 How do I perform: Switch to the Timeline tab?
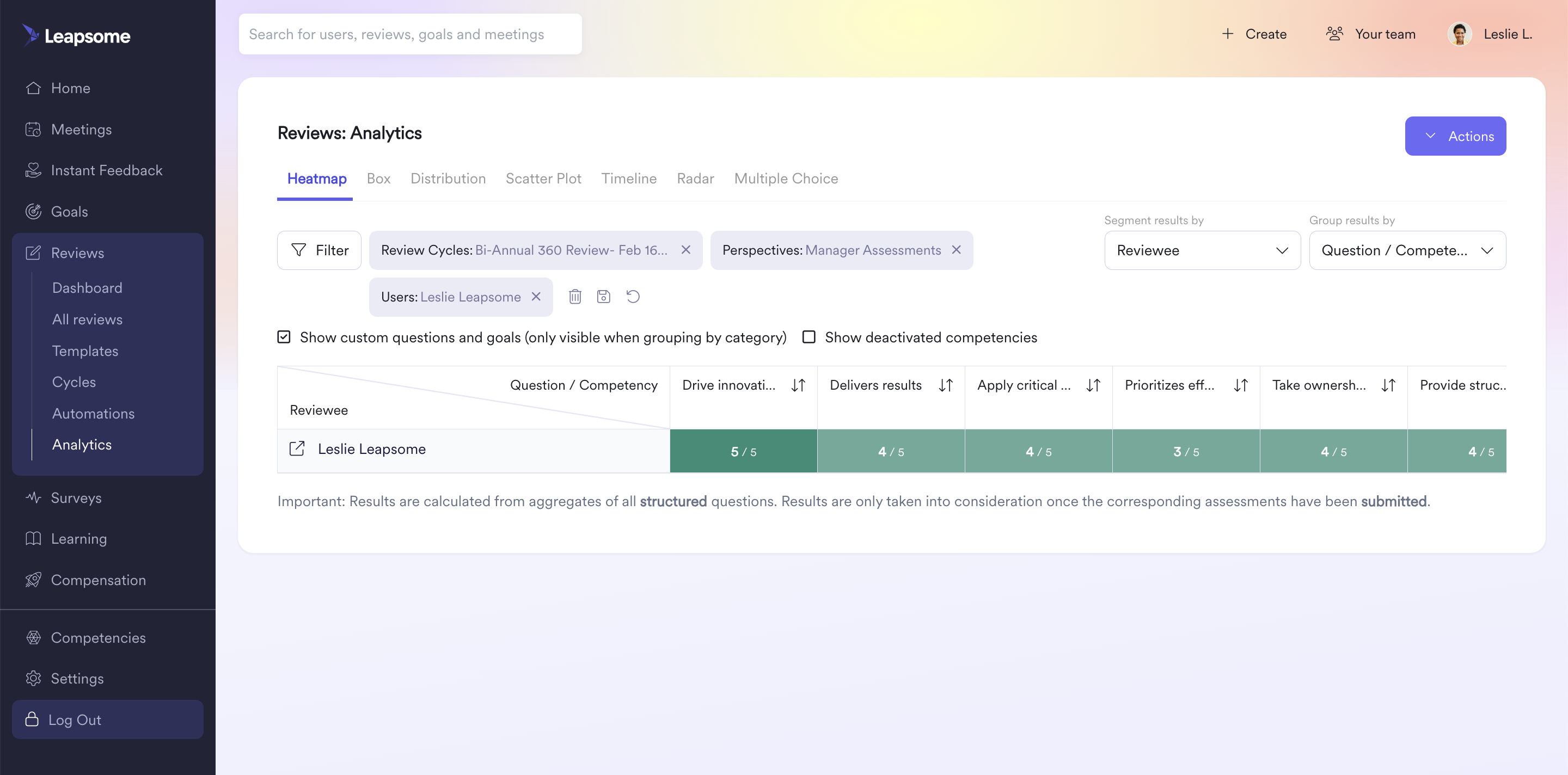click(629, 179)
